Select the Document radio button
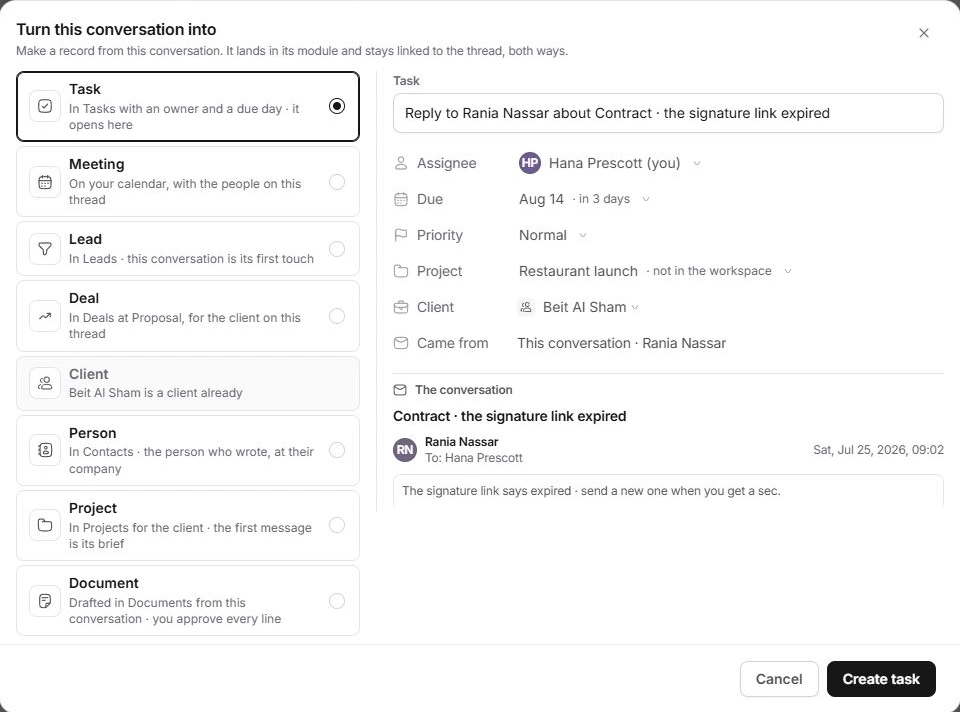960x712 pixels. click(337, 601)
